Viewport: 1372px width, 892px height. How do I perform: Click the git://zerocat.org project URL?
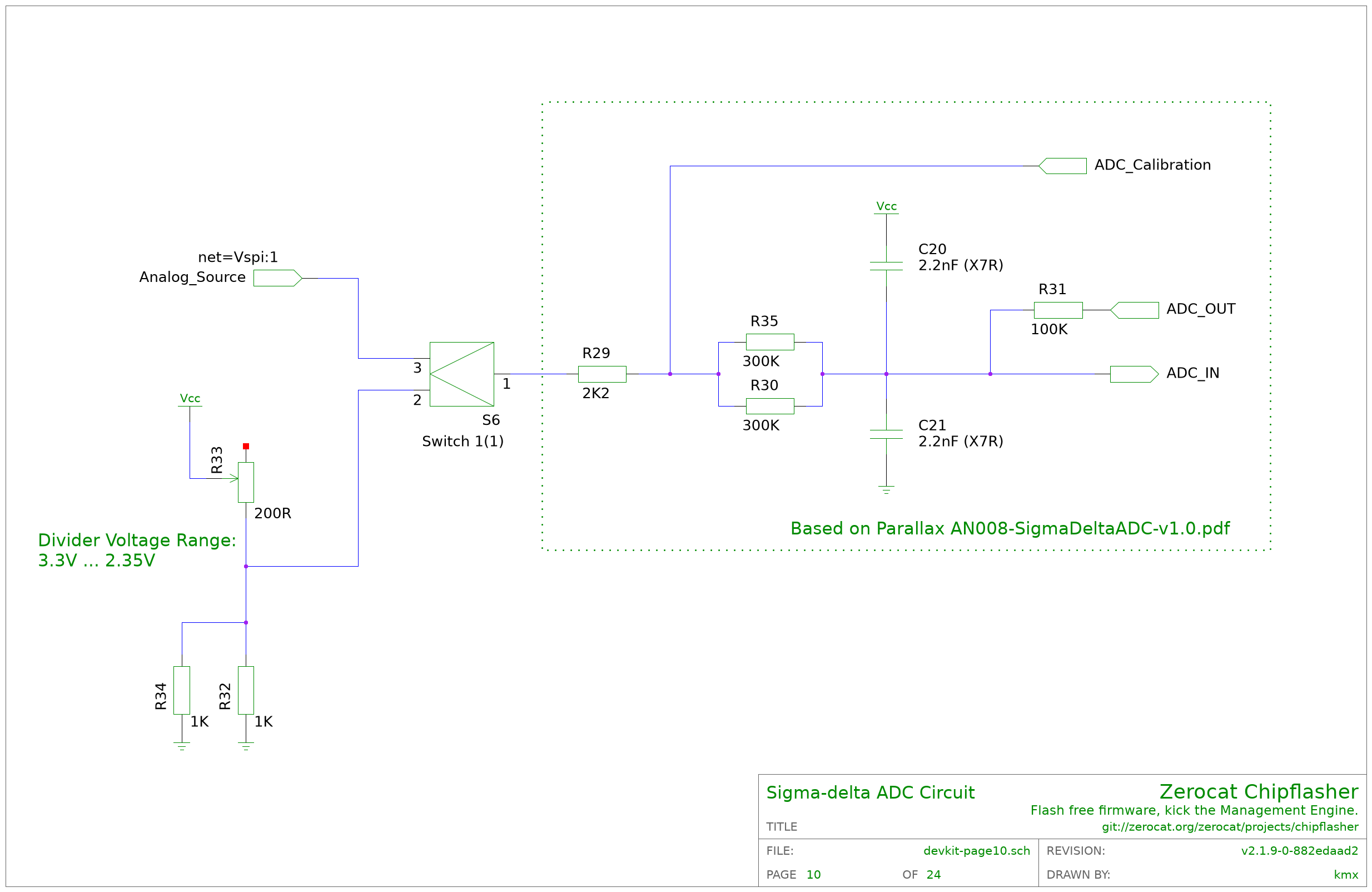[x=1230, y=827]
